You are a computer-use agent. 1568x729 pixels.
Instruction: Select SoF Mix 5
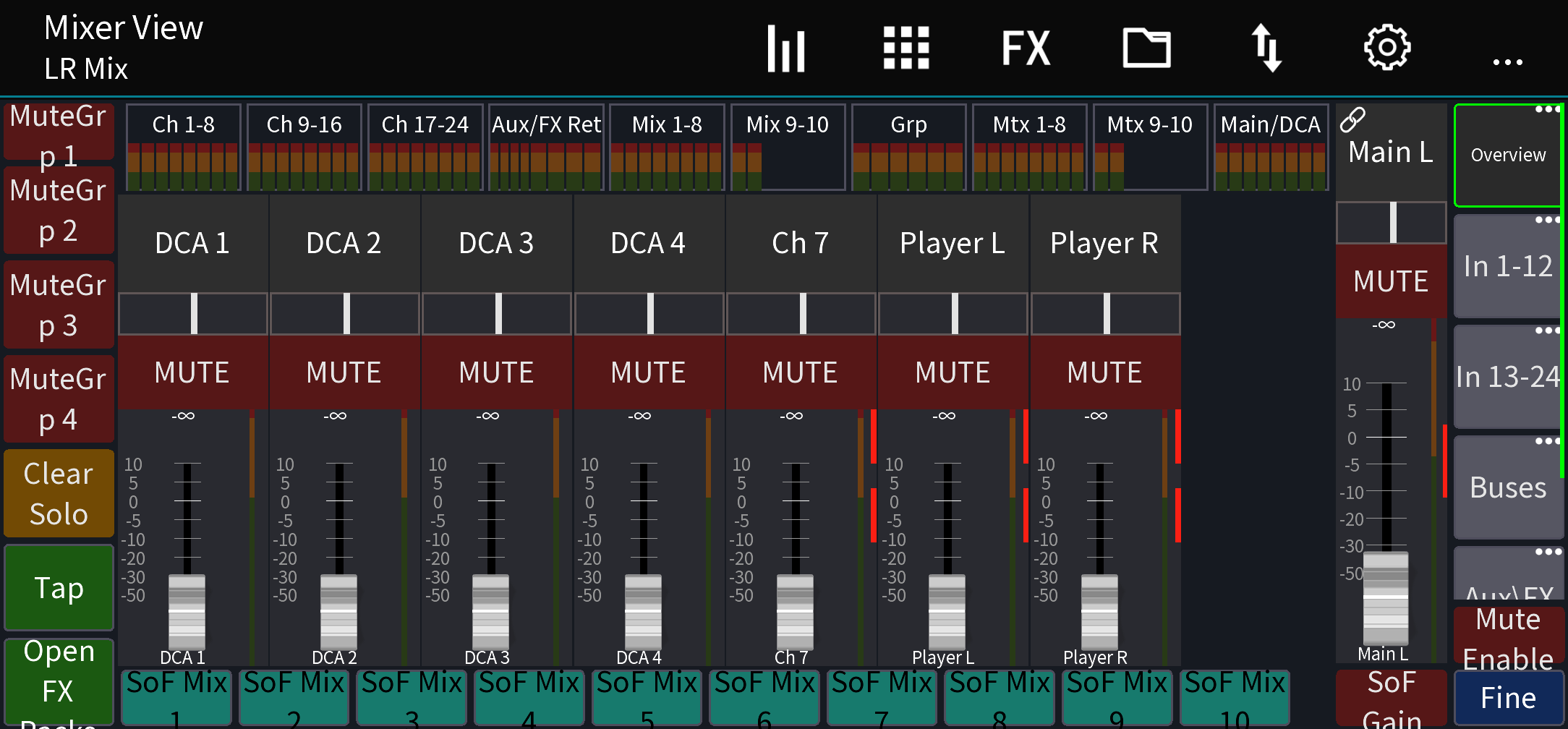(x=647, y=696)
